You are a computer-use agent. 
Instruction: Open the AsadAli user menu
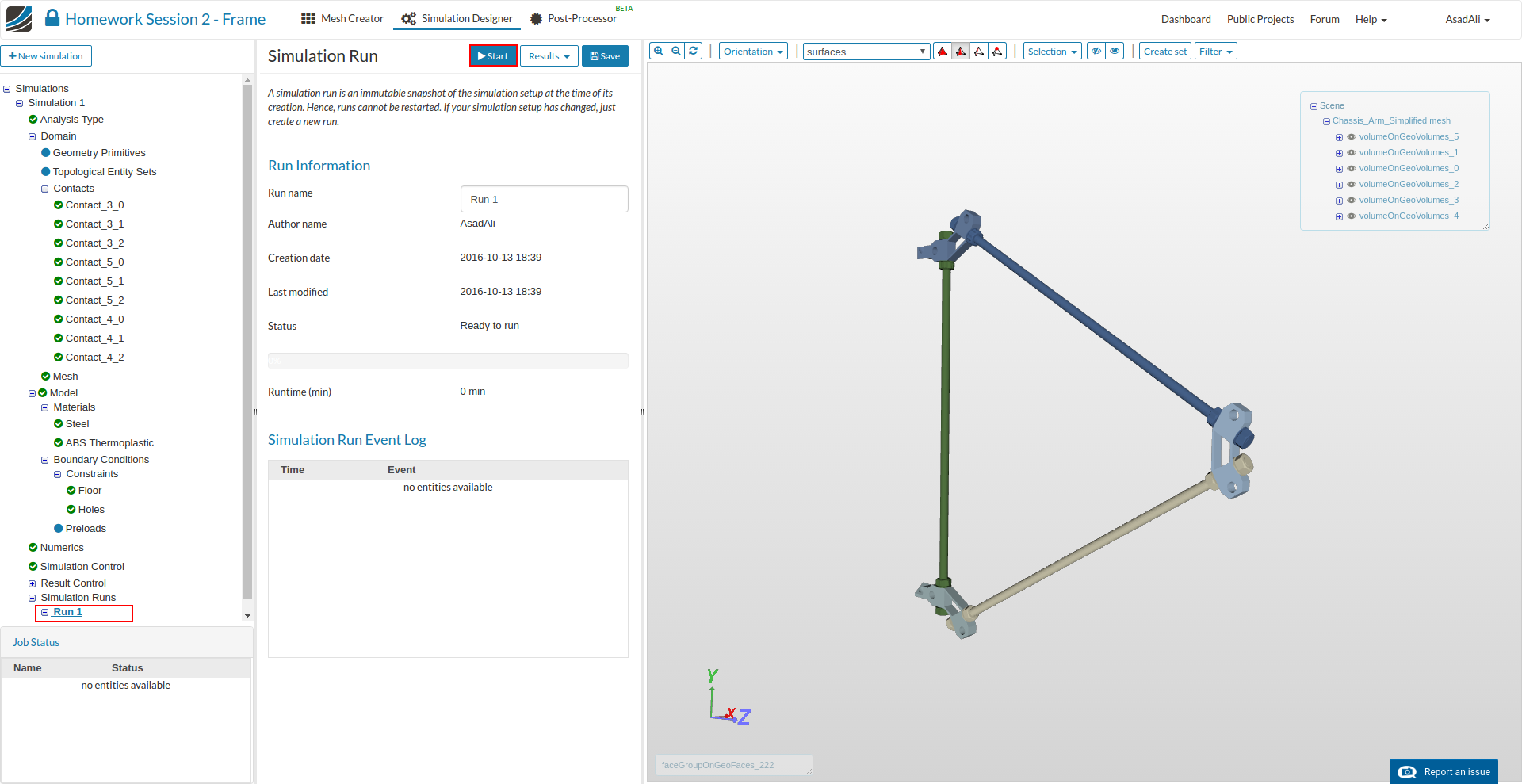[x=1467, y=20]
